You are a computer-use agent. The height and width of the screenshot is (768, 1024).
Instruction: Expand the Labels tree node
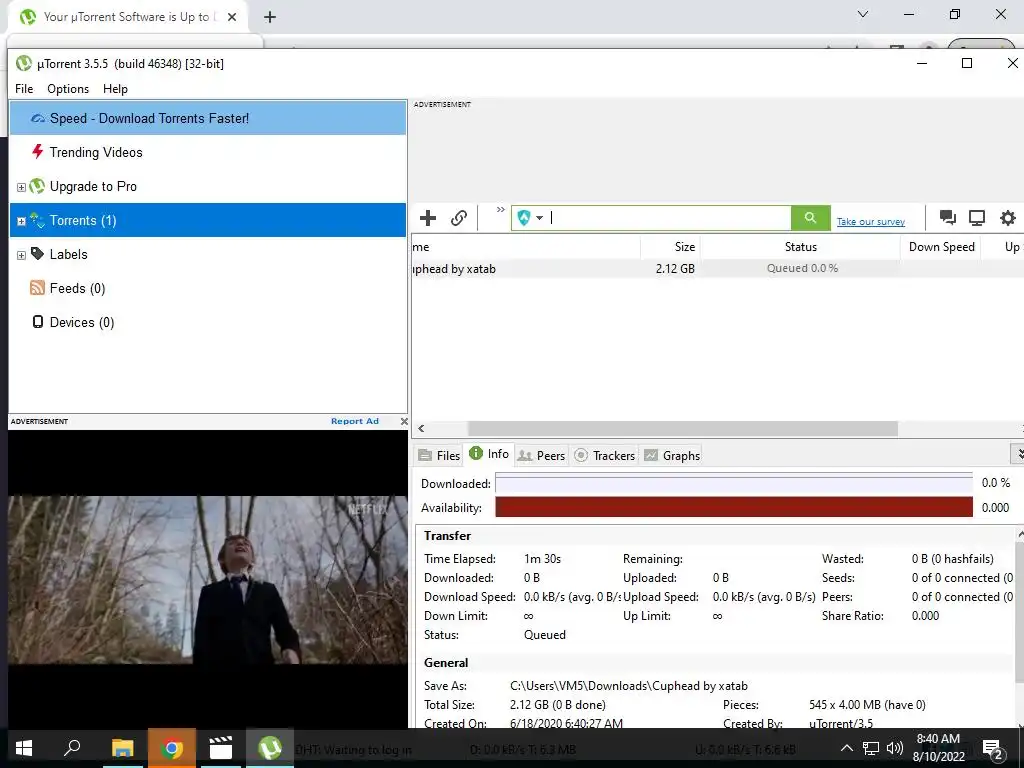click(21, 255)
